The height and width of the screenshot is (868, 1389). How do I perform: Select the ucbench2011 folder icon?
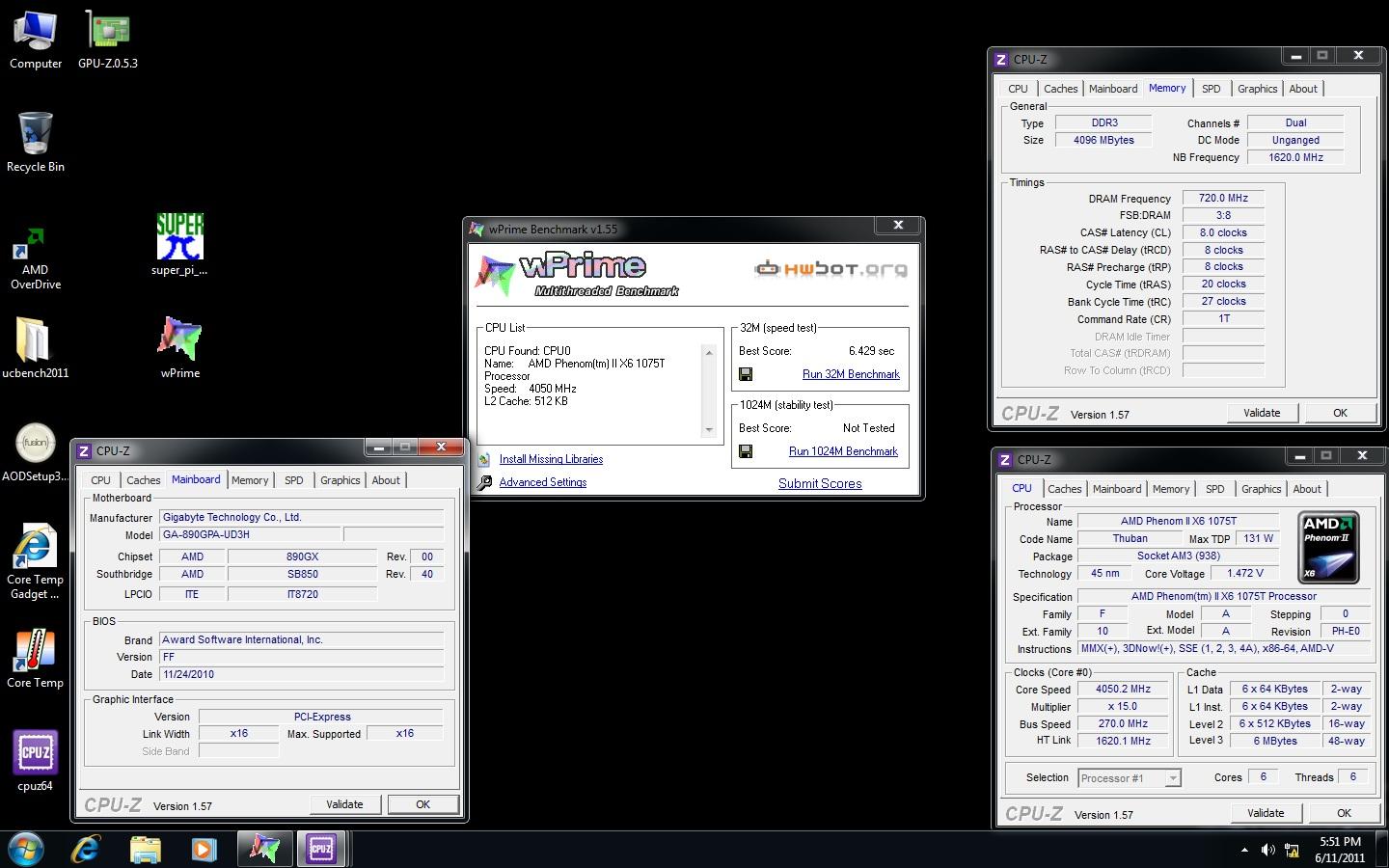tap(36, 347)
